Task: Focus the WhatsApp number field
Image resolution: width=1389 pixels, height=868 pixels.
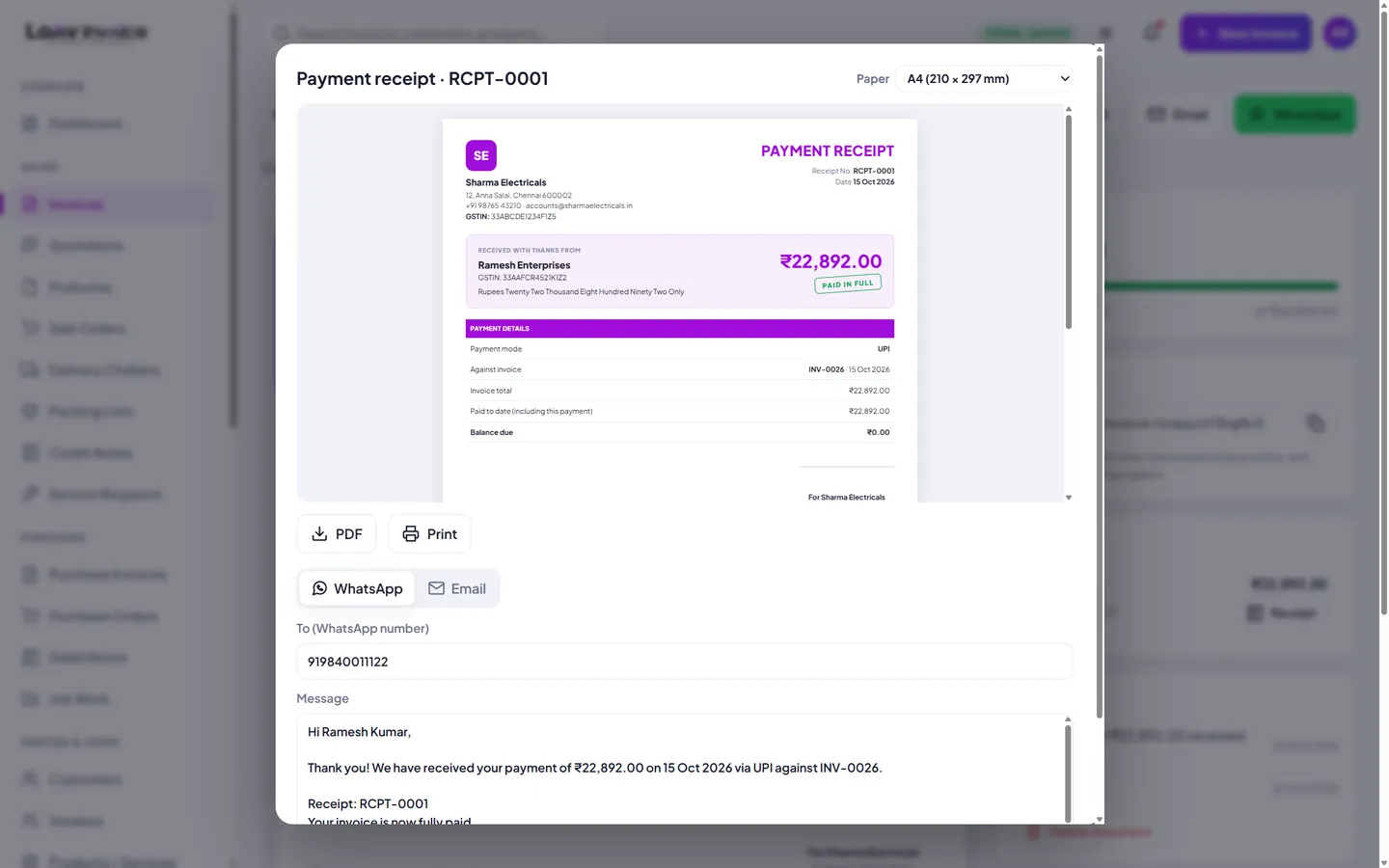Action: [x=685, y=662]
